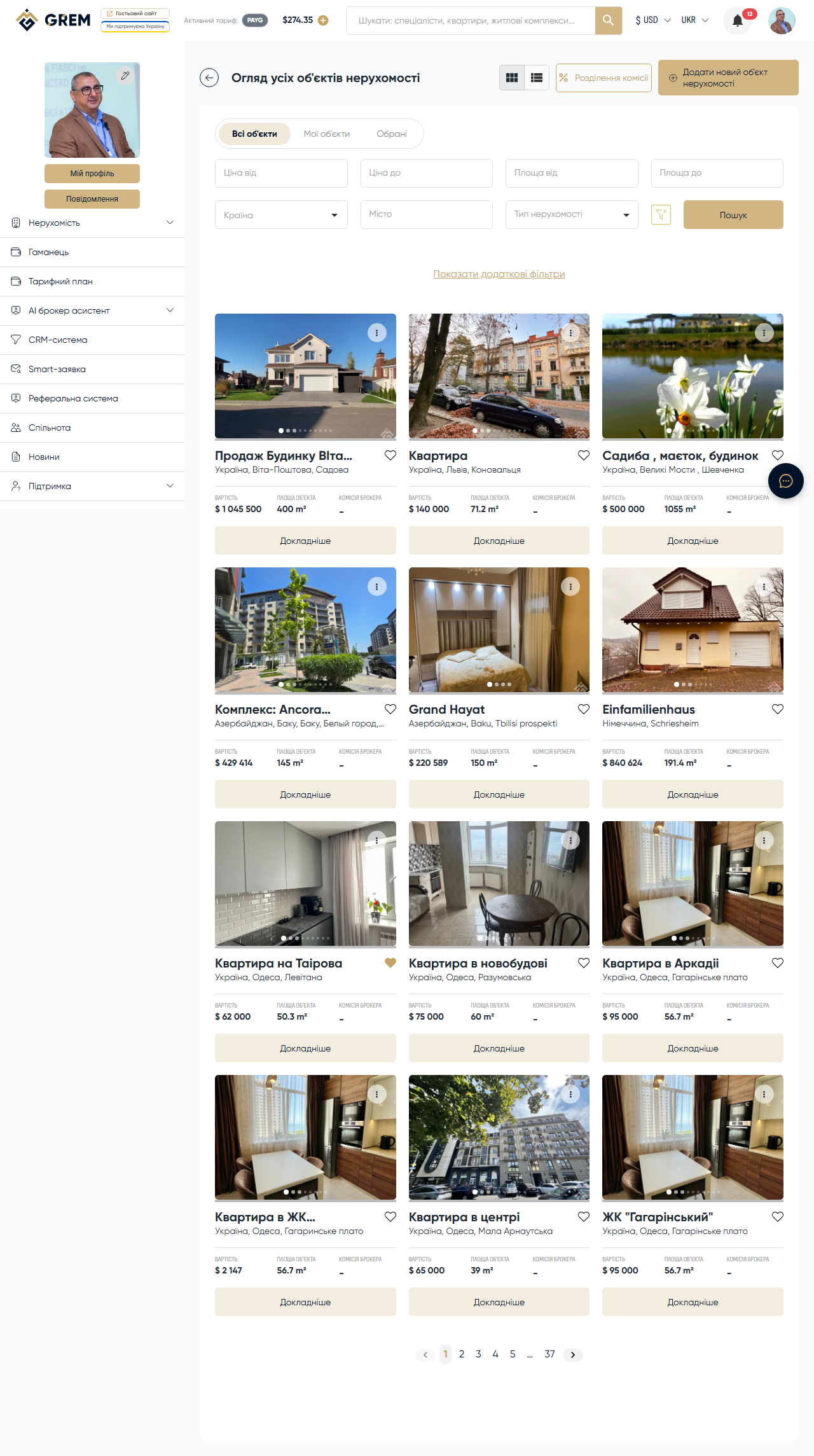Image resolution: width=814 pixels, height=1456 pixels.
Task: Click Додати новий об'єкт нерухомості button
Action: tap(728, 78)
